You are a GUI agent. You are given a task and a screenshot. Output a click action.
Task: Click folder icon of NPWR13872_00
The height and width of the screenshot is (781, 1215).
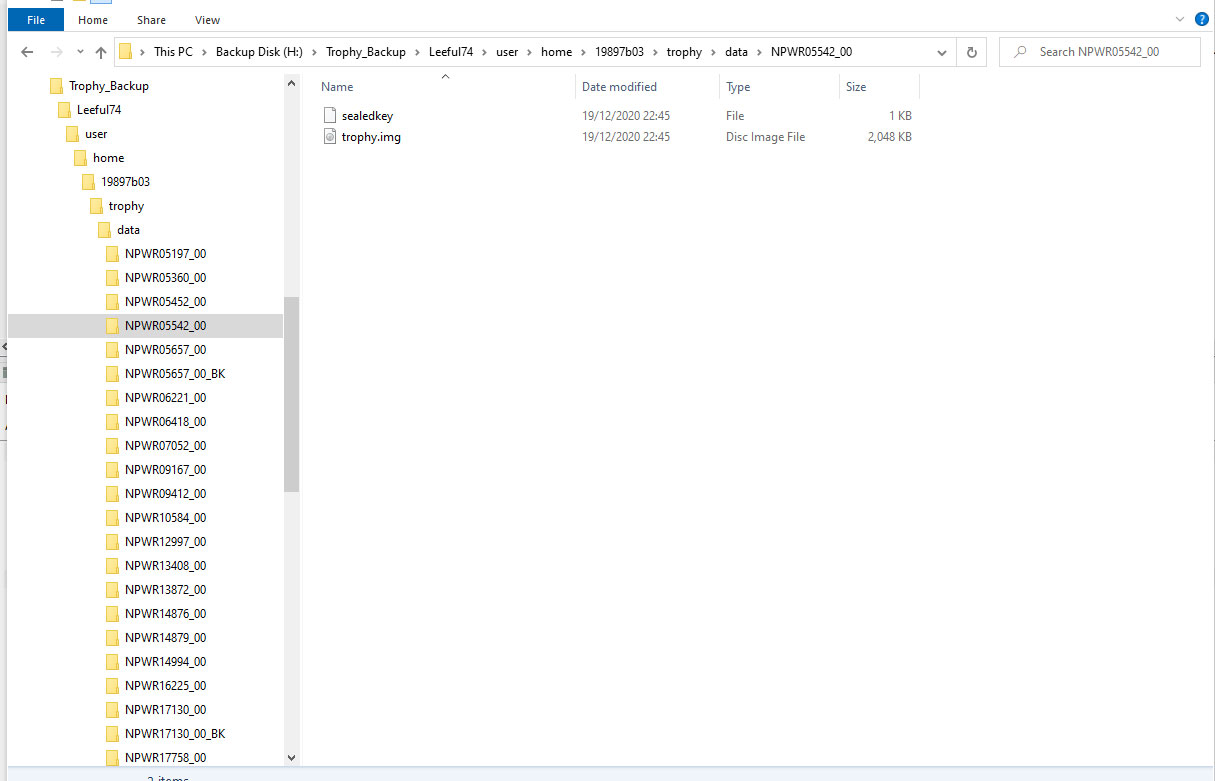pyautogui.click(x=113, y=590)
